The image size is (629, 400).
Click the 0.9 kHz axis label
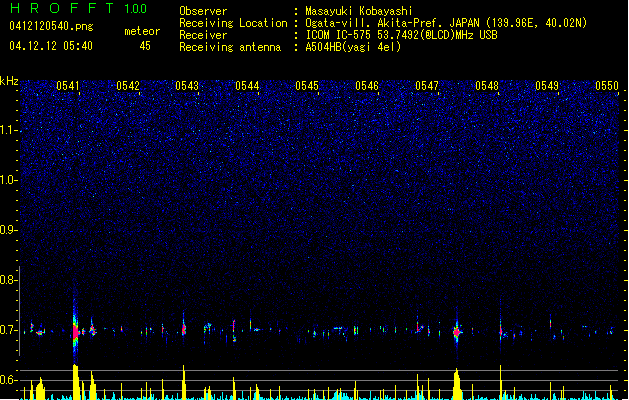(x=8, y=230)
